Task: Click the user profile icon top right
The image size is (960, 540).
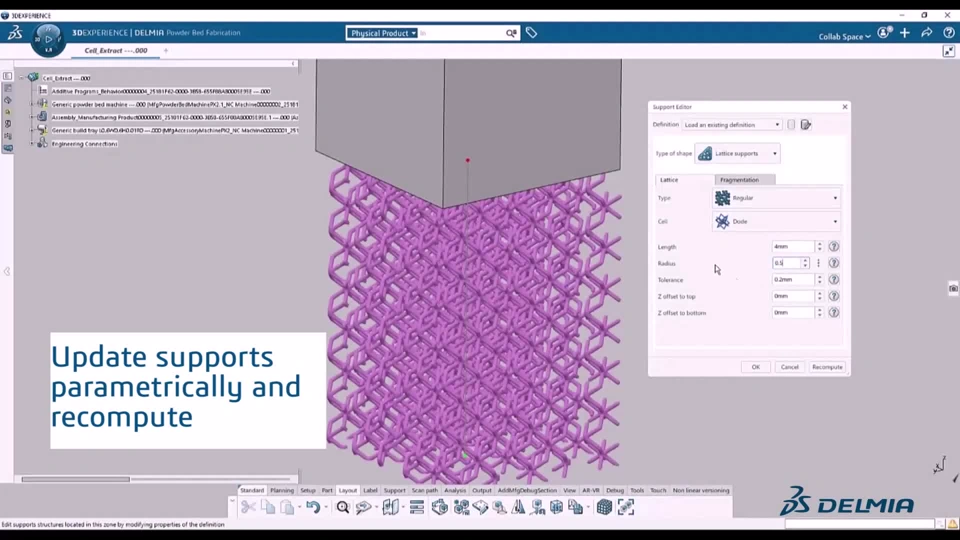Action: (884, 33)
